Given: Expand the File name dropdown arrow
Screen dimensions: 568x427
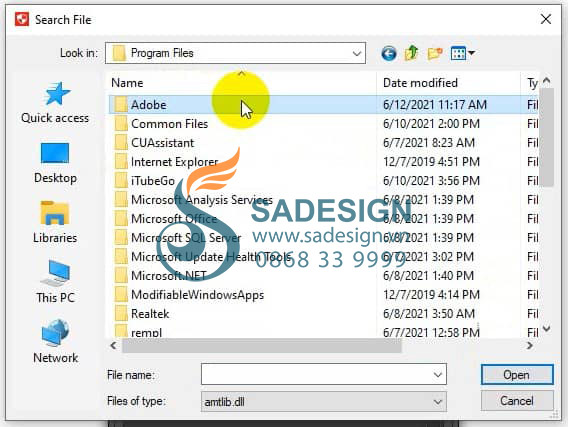Looking at the screenshot, I should point(438,374).
